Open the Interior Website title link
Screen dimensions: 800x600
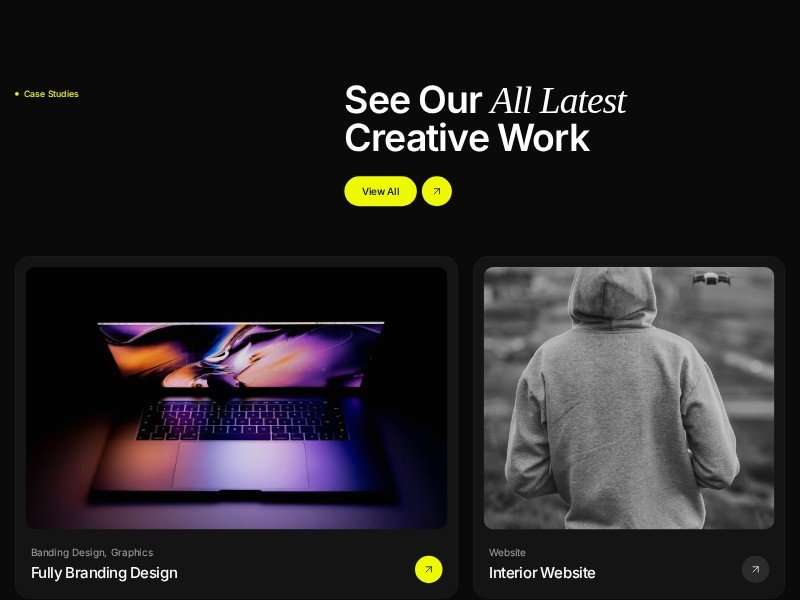(542, 573)
